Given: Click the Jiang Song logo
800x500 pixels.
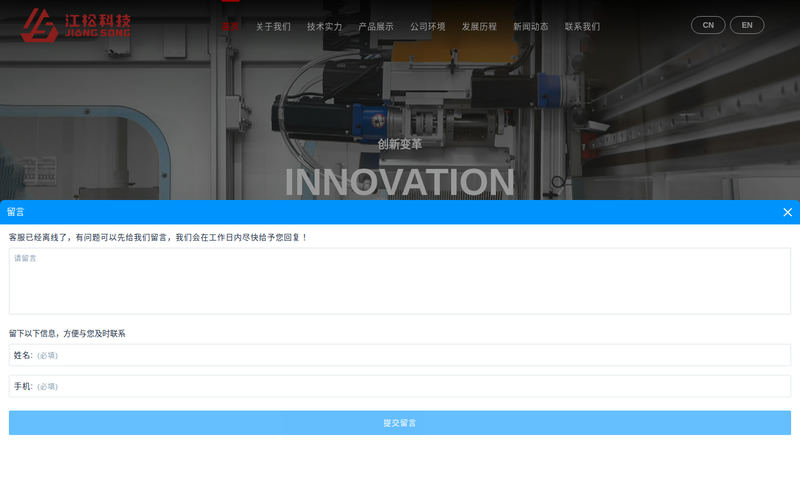Looking at the screenshot, I should (x=76, y=25).
